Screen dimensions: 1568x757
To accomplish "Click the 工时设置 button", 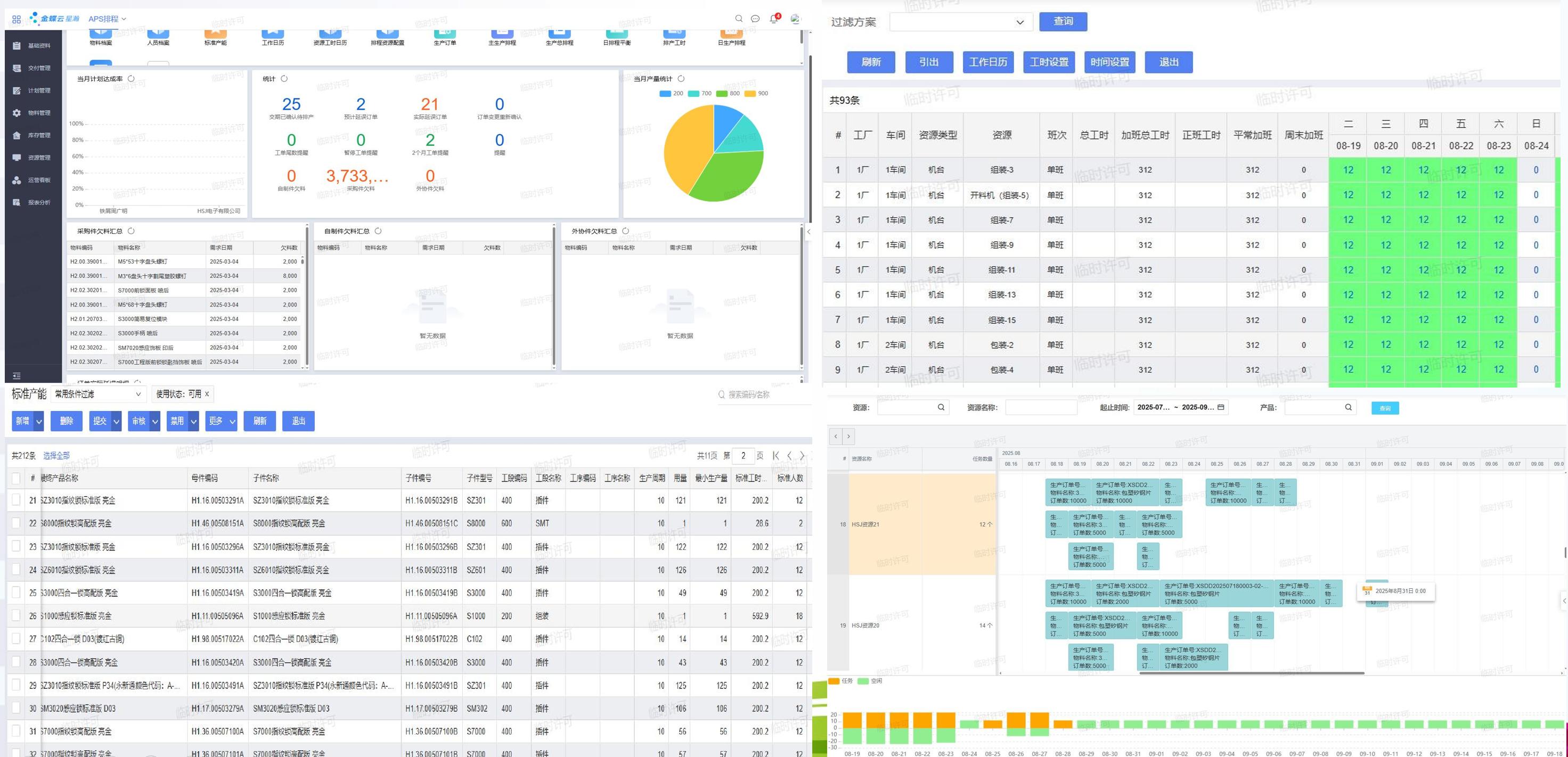I will (x=1049, y=62).
